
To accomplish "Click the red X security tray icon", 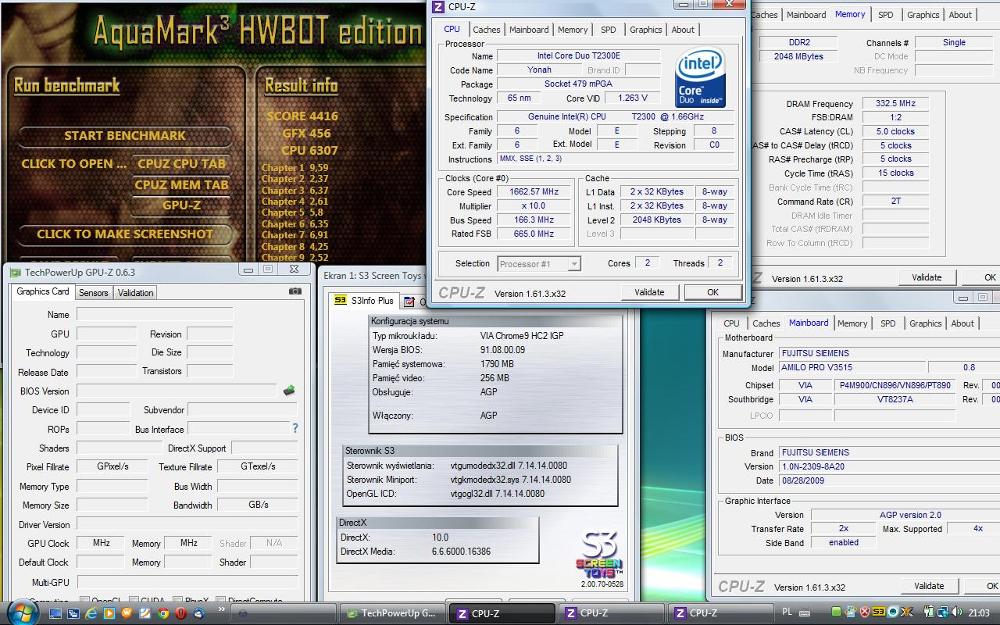I will tap(865, 612).
